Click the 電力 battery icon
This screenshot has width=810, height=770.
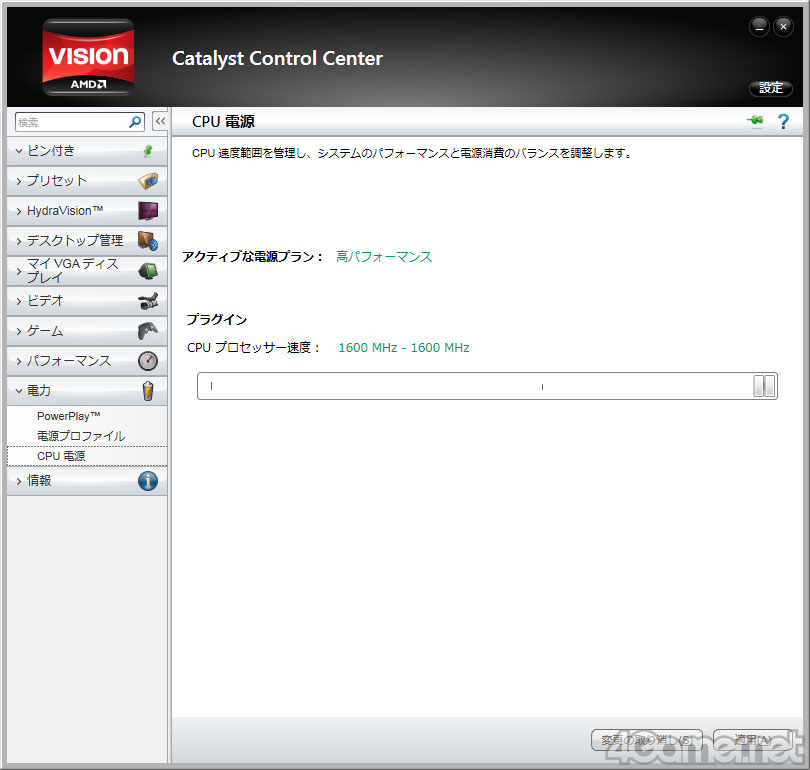point(148,390)
